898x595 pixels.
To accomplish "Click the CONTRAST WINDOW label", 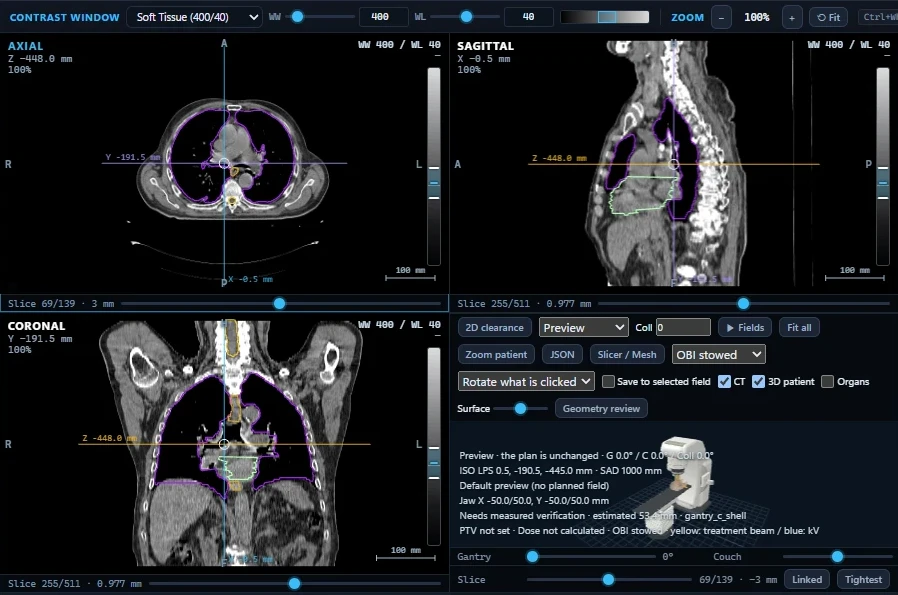I will pos(64,17).
